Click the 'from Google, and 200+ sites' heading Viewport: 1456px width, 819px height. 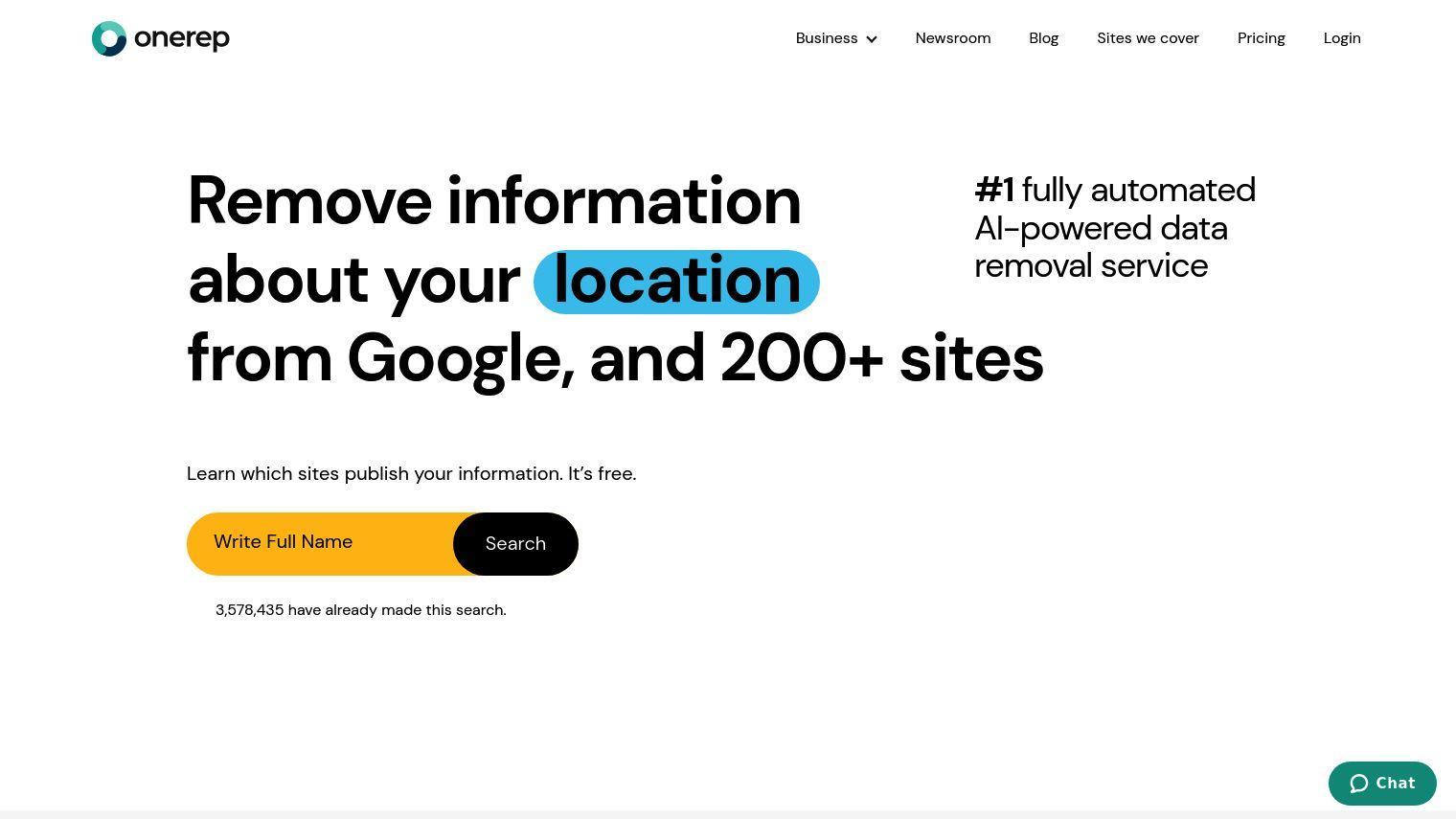coord(615,359)
